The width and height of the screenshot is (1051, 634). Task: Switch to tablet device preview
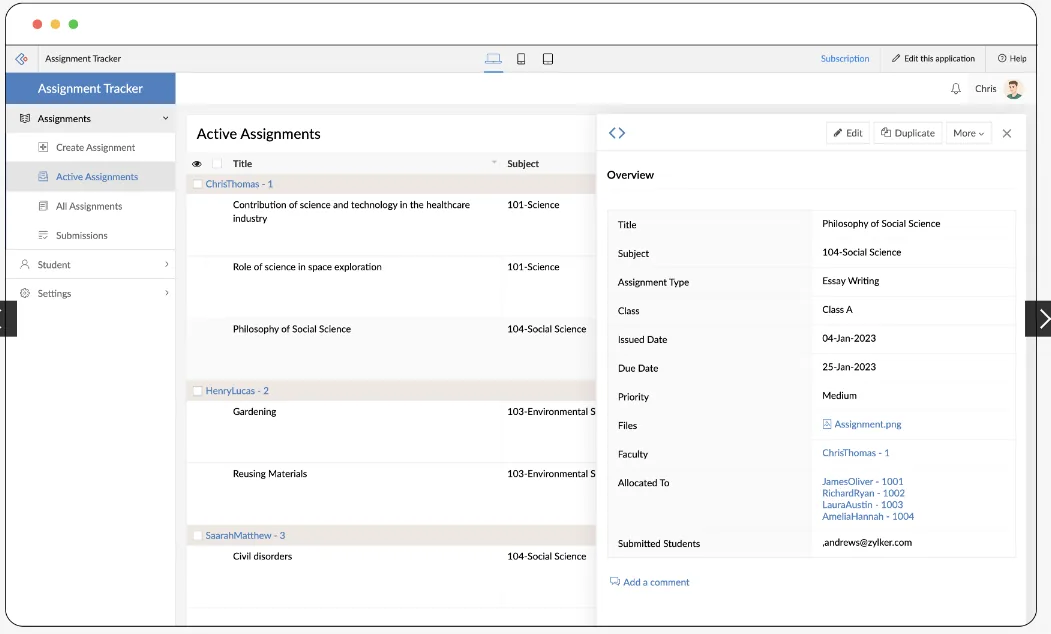point(548,59)
